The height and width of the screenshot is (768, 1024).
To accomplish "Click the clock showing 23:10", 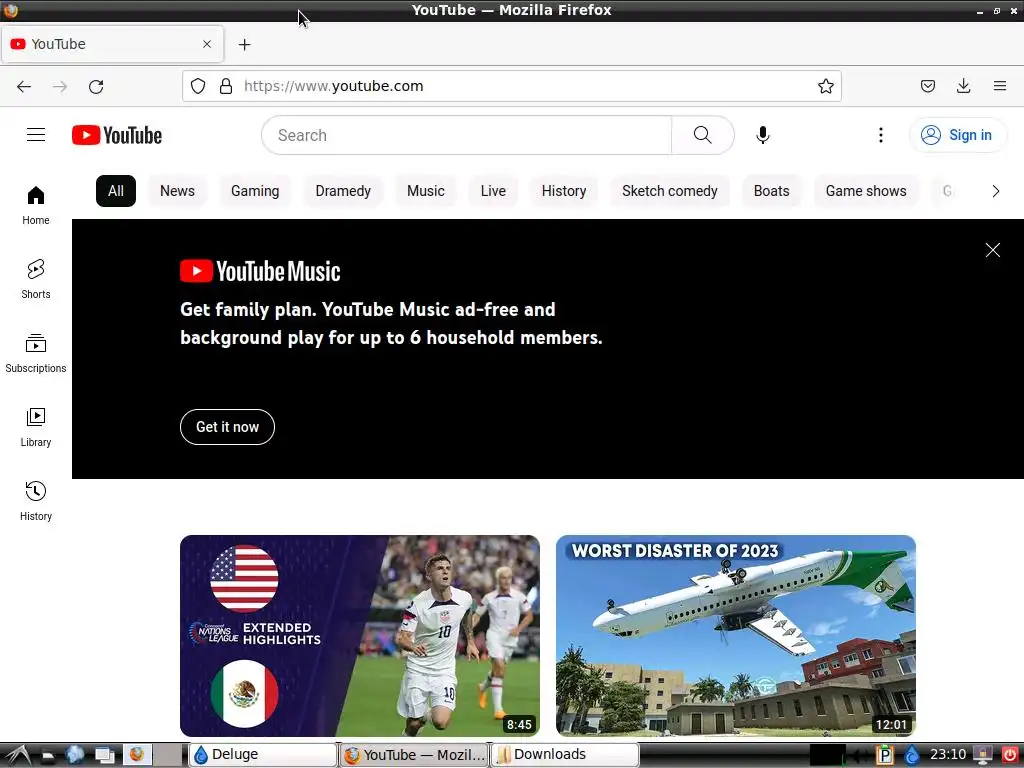I will point(948,755).
